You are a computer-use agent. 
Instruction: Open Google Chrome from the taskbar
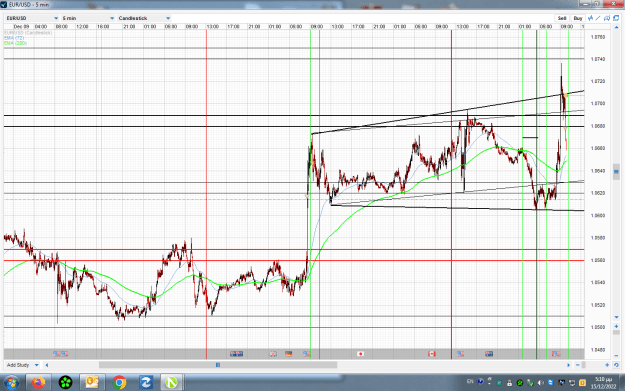click(119, 383)
